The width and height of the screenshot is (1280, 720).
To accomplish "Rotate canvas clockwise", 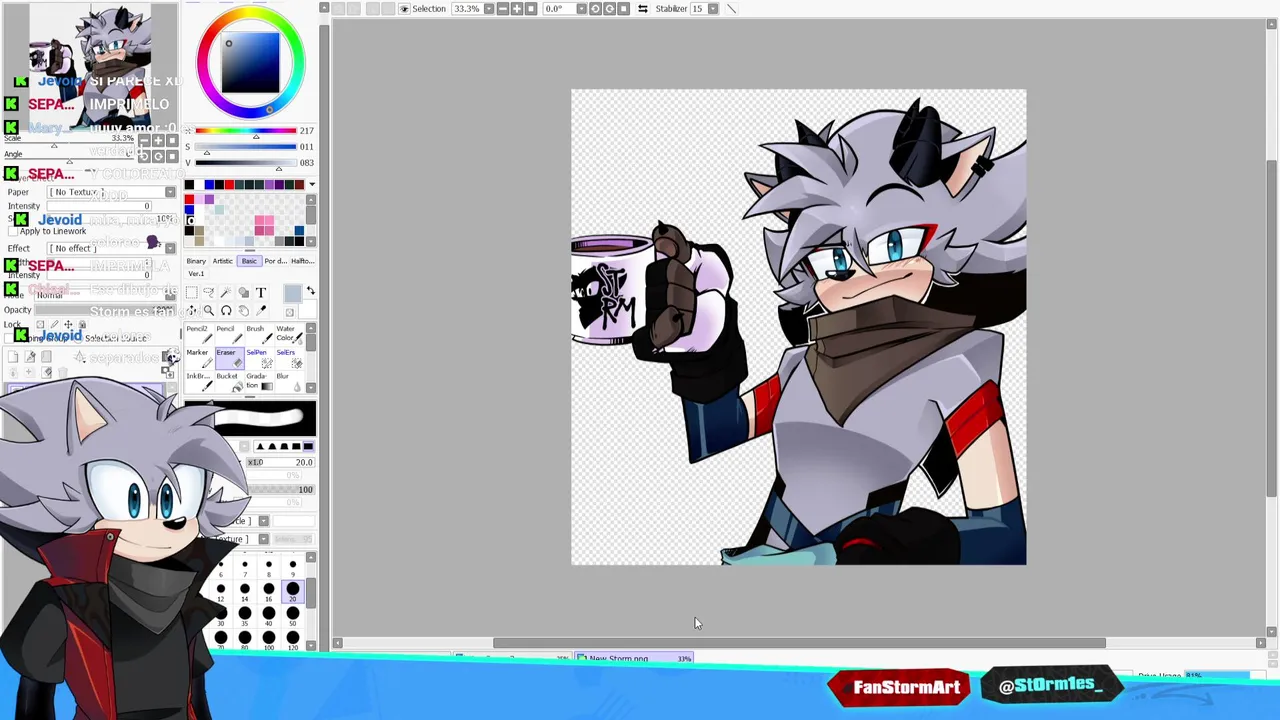I will [609, 8].
